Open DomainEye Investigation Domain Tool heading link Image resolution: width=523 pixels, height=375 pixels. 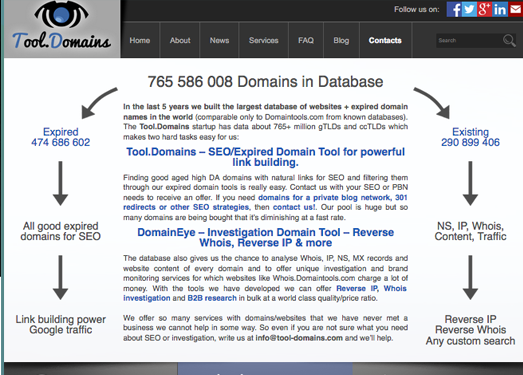(x=266, y=237)
